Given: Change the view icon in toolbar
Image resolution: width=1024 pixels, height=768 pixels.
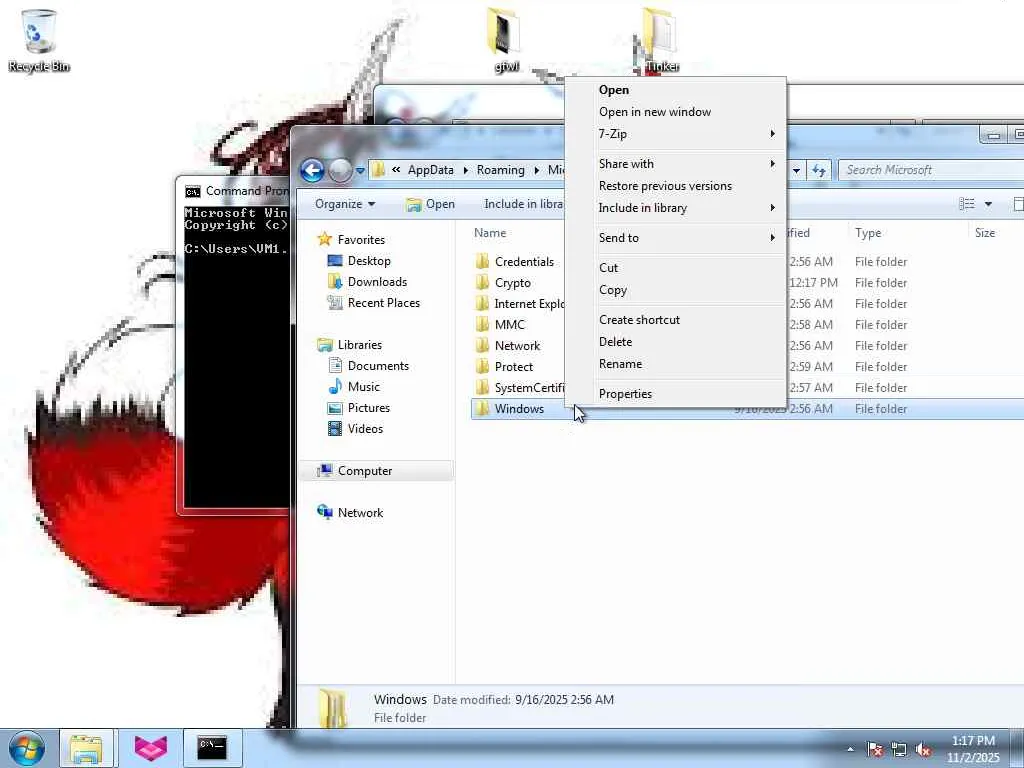Looking at the screenshot, I should tap(967, 204).
